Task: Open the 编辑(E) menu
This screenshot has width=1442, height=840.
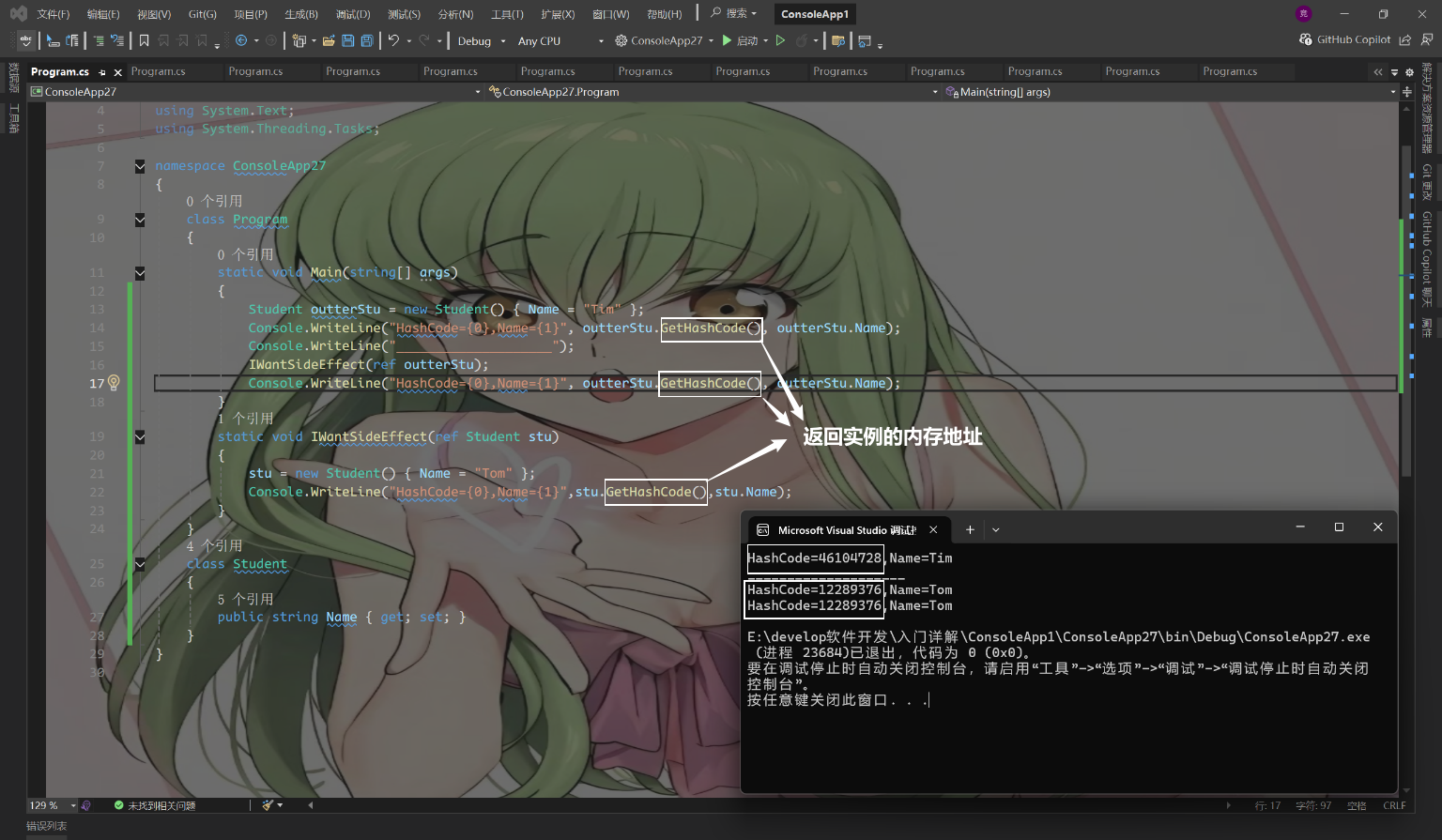Action: (103, 14)
